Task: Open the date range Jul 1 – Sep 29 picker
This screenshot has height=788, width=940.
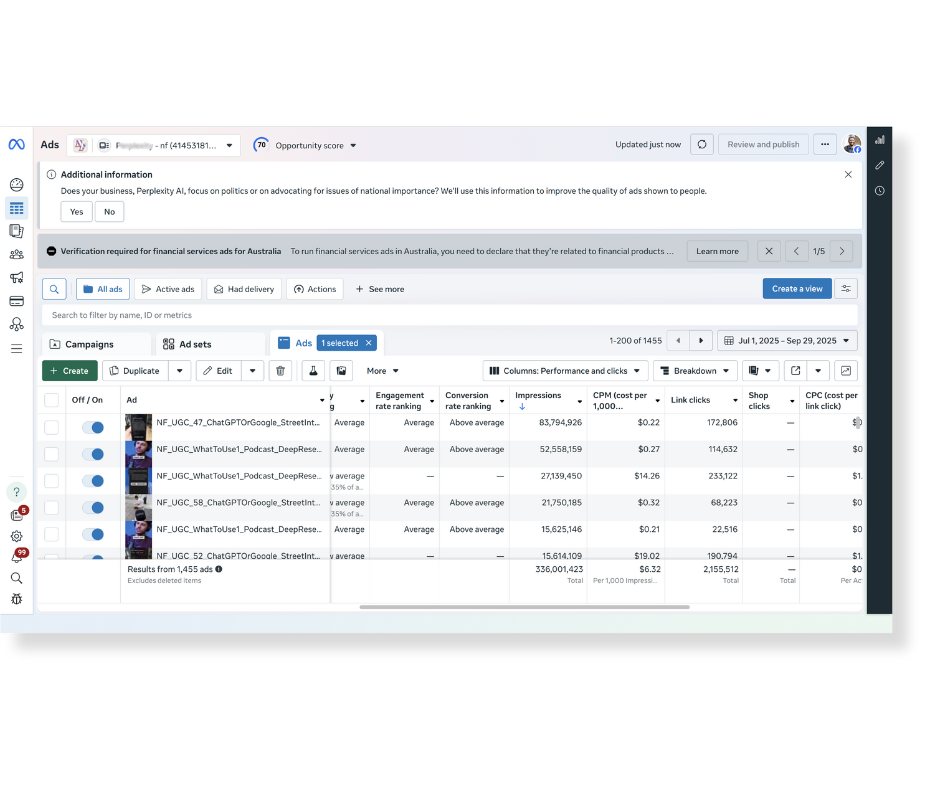Action: pyautogui.click(x=787, y=341)
